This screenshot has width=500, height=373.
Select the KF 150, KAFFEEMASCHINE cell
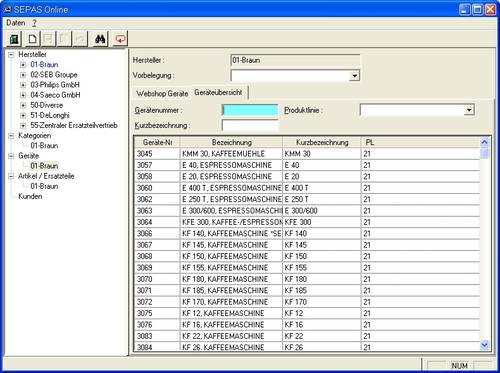point(231,256)
